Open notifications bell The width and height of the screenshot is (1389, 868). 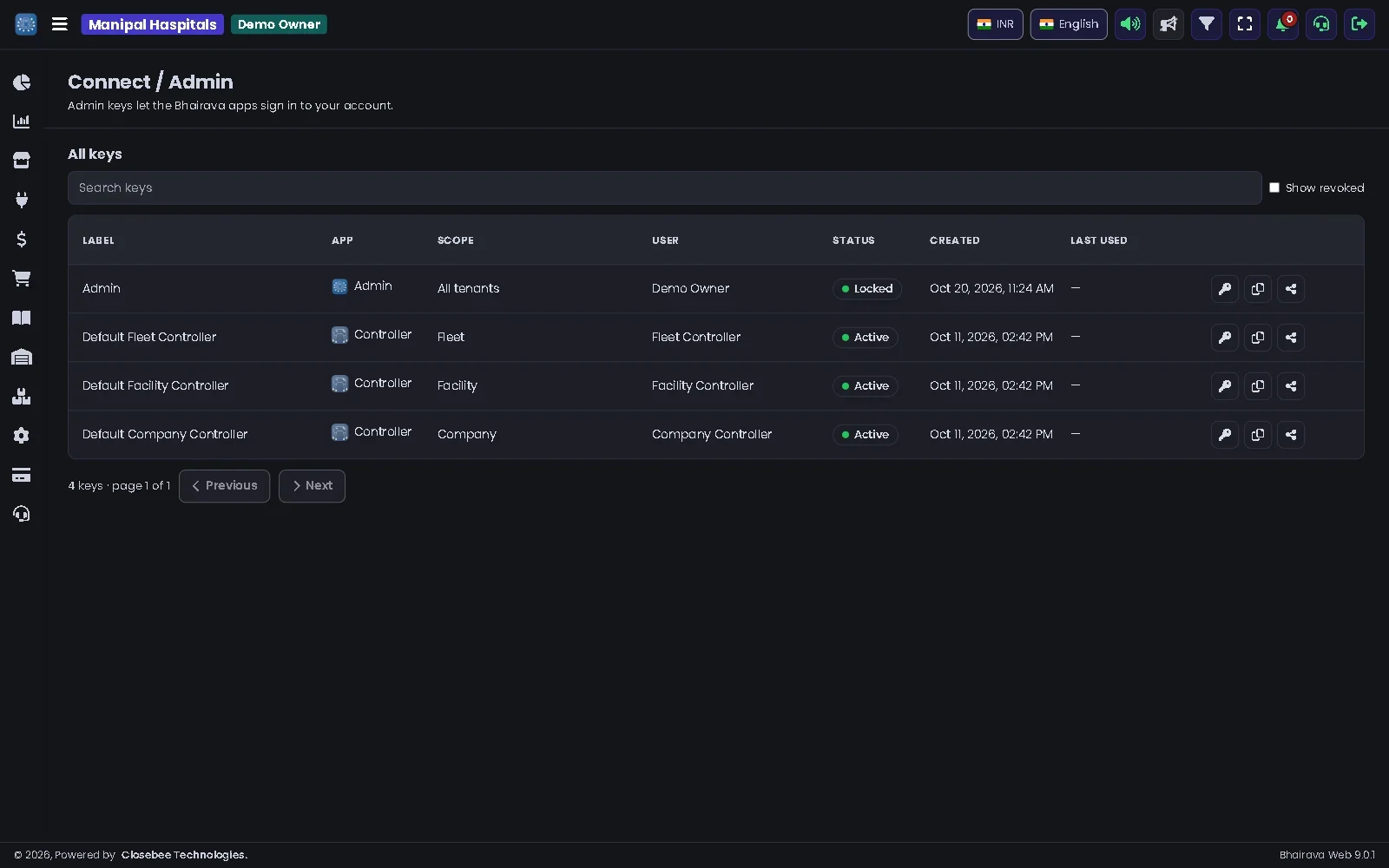tap(1283, 24)
